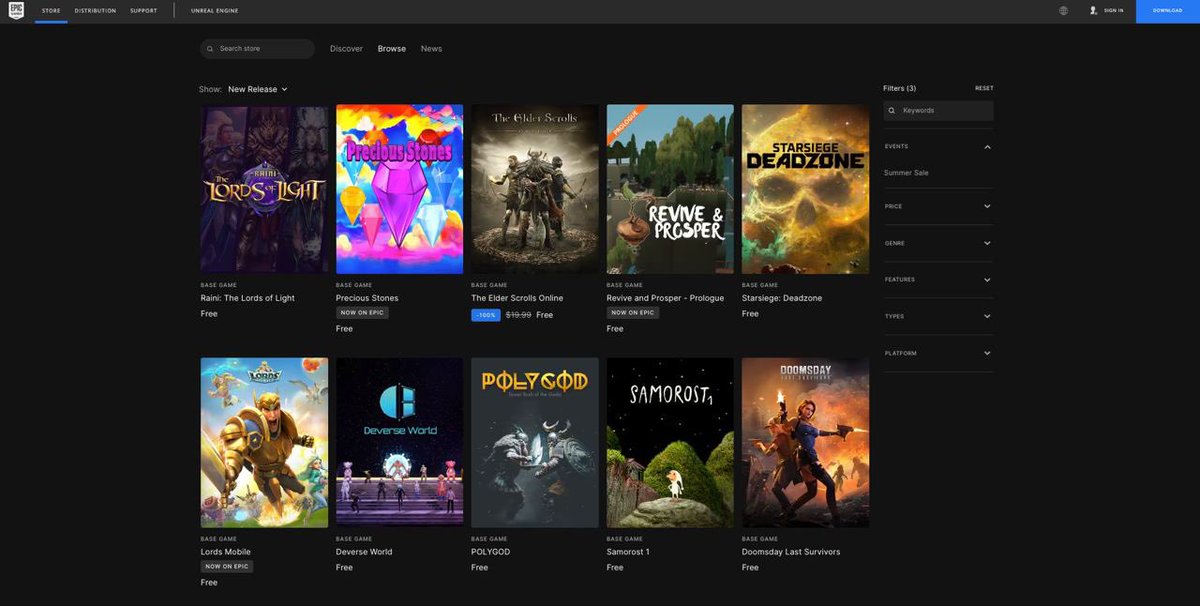The height and width of the screenshot is (606, 1200).
Task: Click the user profile icon
Action: click(x=1093, y=10)
